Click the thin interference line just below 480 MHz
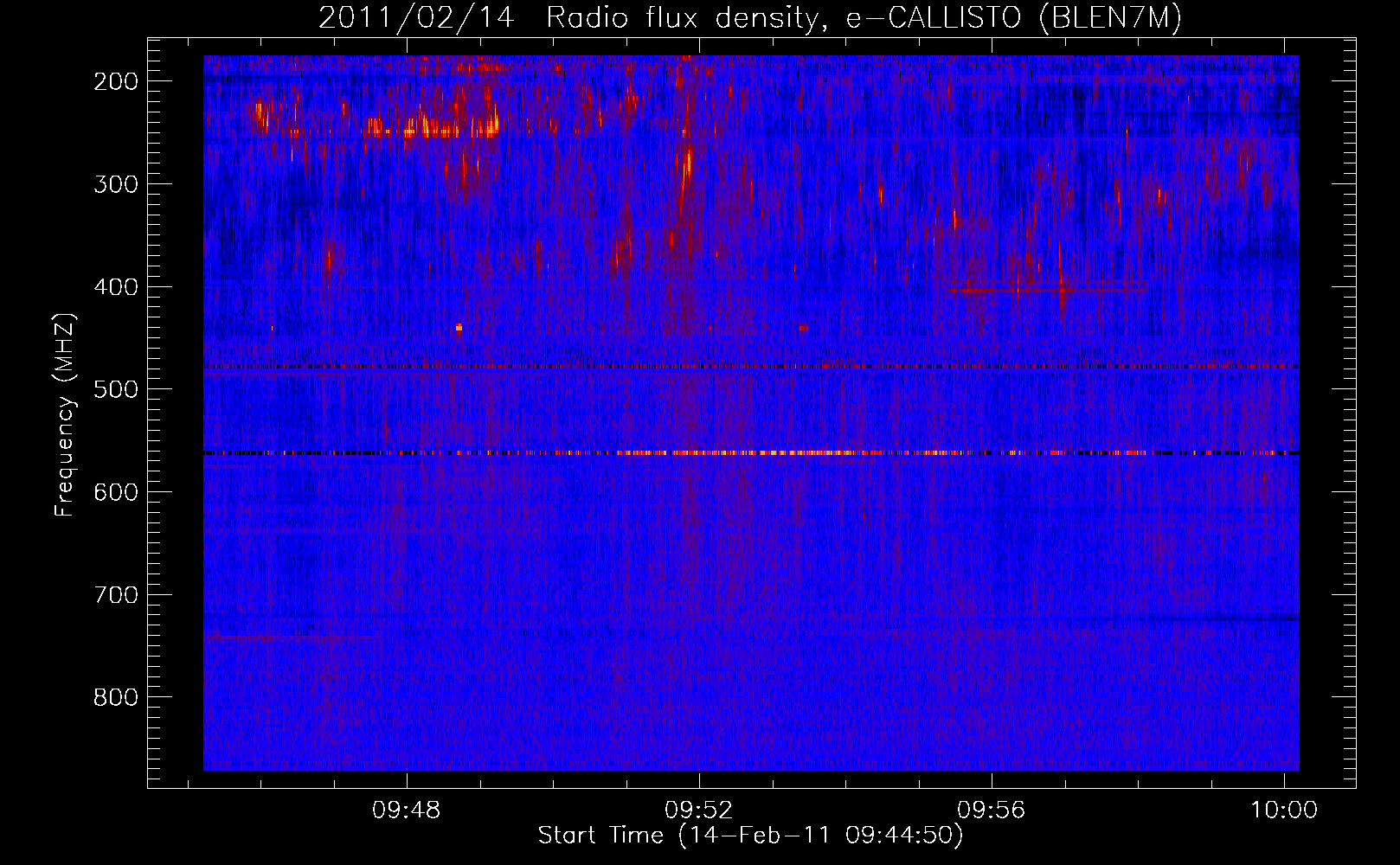 [751, 367]
